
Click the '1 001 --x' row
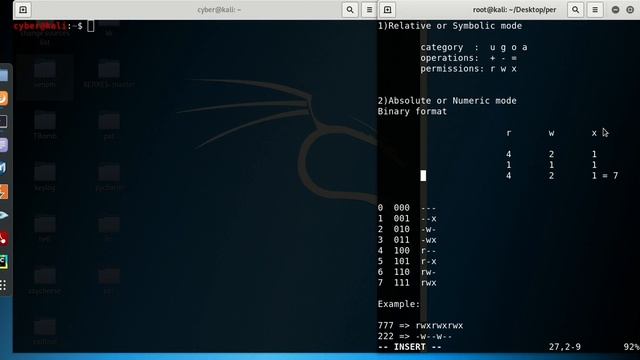(407, 218)
